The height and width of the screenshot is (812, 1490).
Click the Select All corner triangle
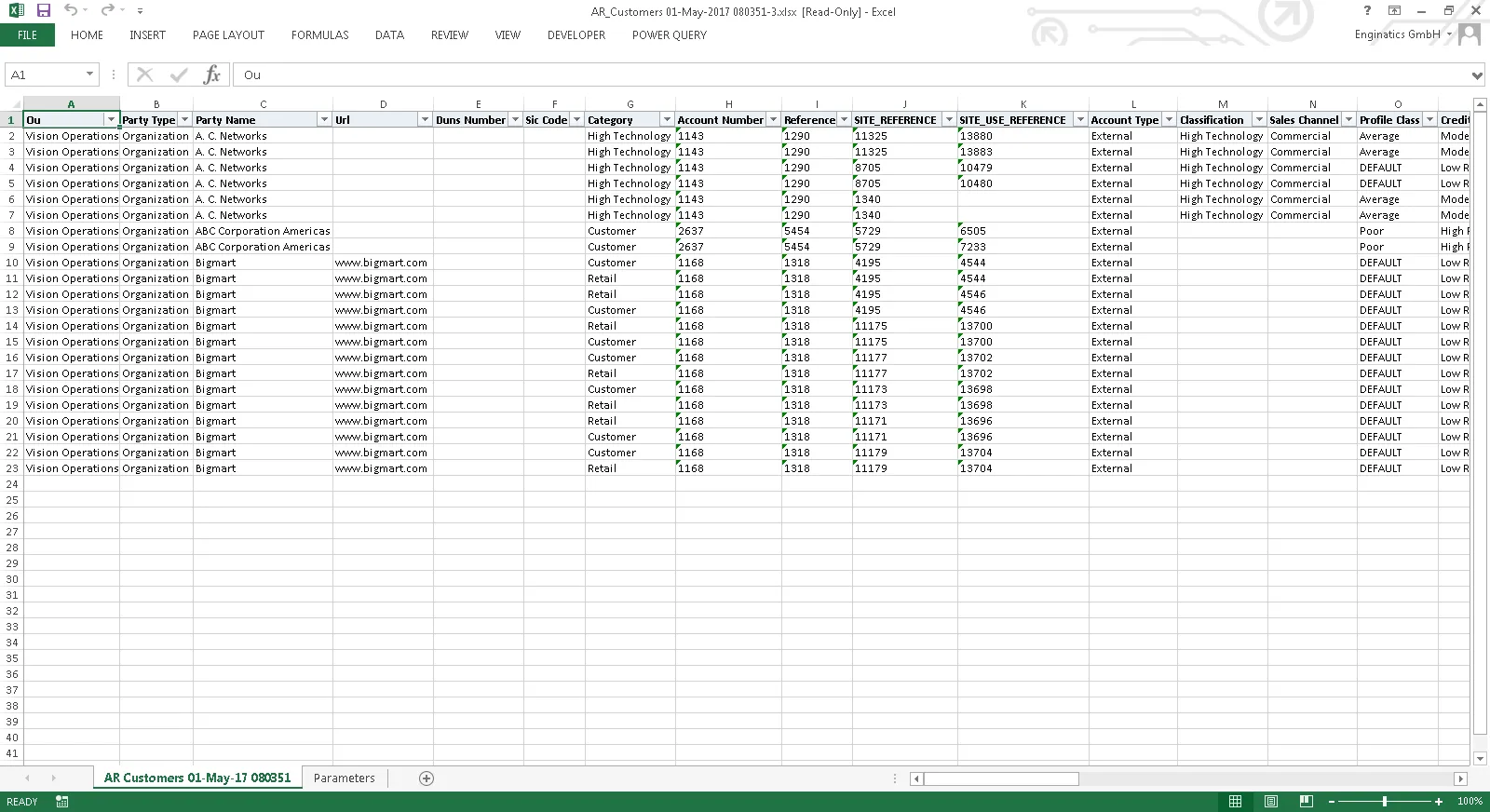12,104
